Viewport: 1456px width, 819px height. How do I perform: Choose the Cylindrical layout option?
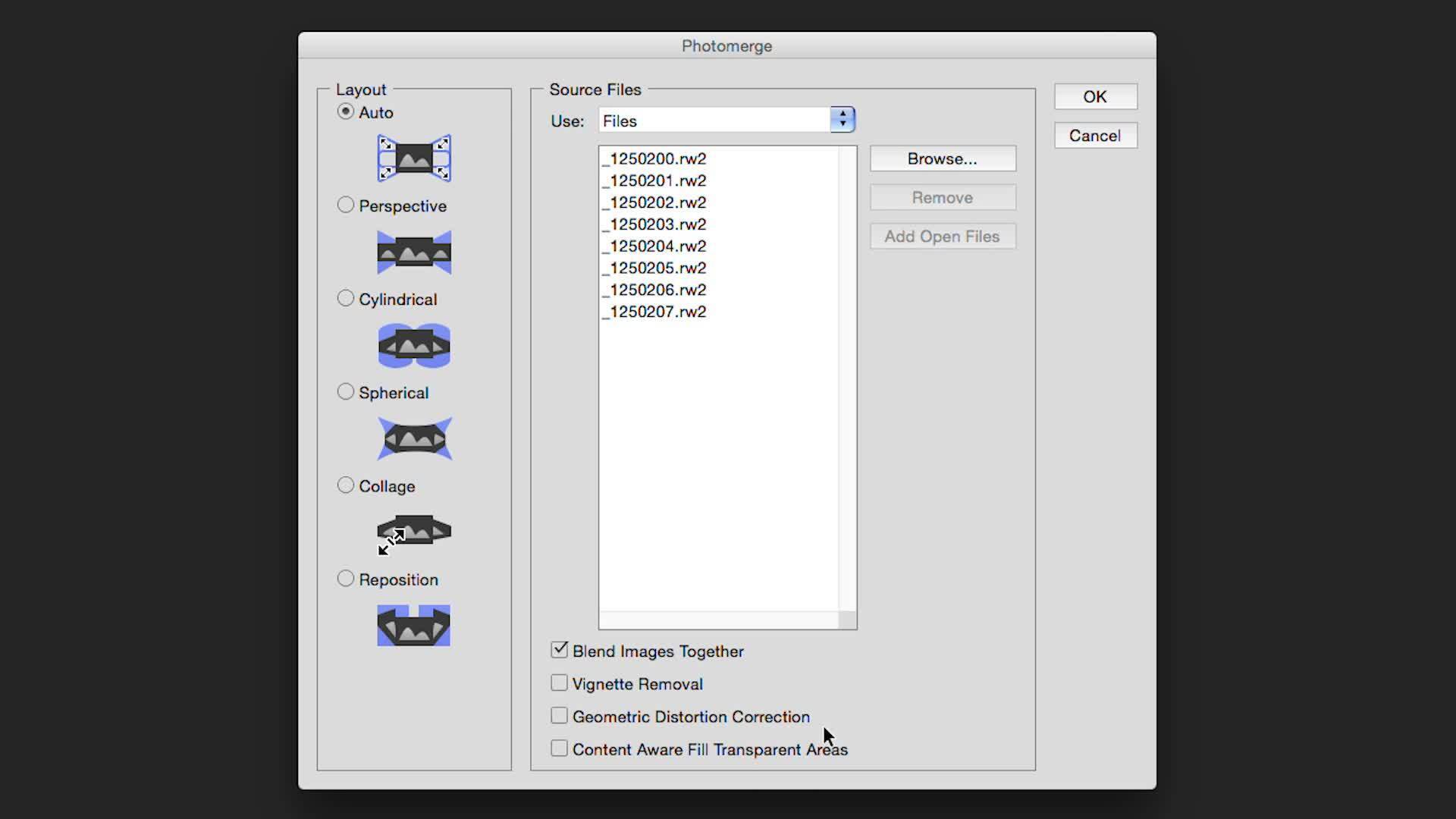tap(346, 298)
